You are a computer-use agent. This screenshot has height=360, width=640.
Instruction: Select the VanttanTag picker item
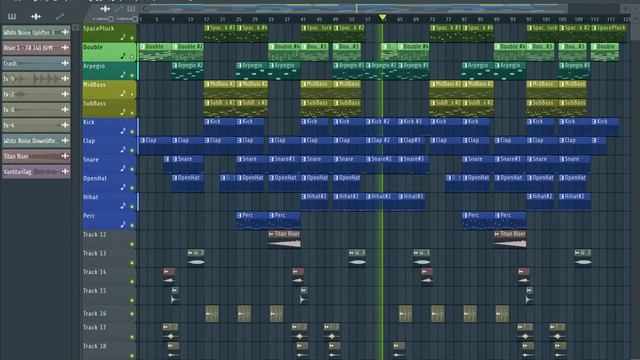(36, 171)
